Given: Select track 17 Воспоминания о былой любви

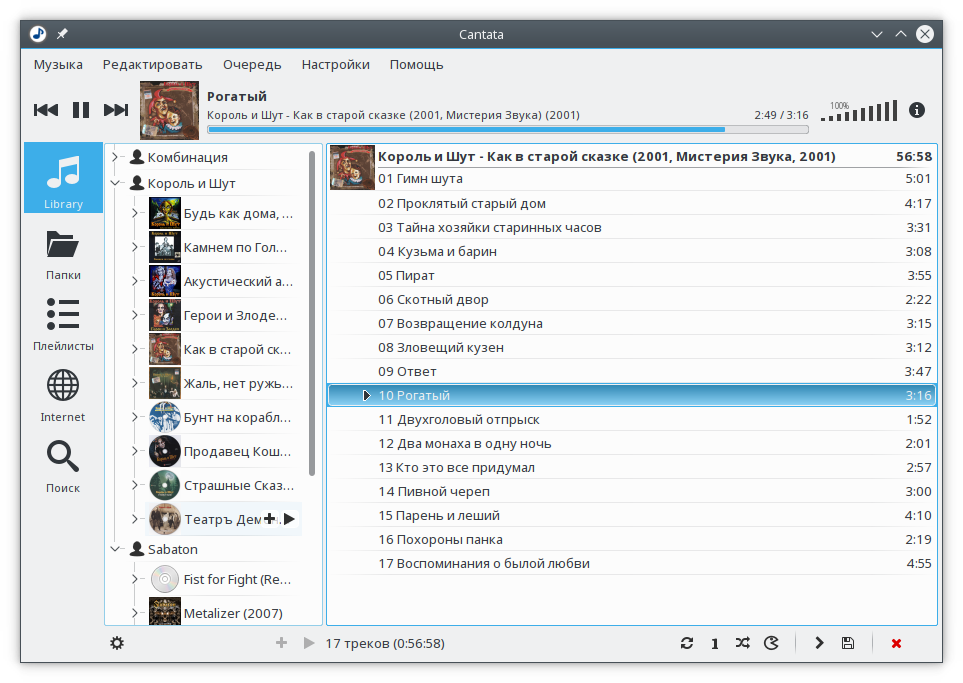Looking at the screenshot, I should (633, 563).
